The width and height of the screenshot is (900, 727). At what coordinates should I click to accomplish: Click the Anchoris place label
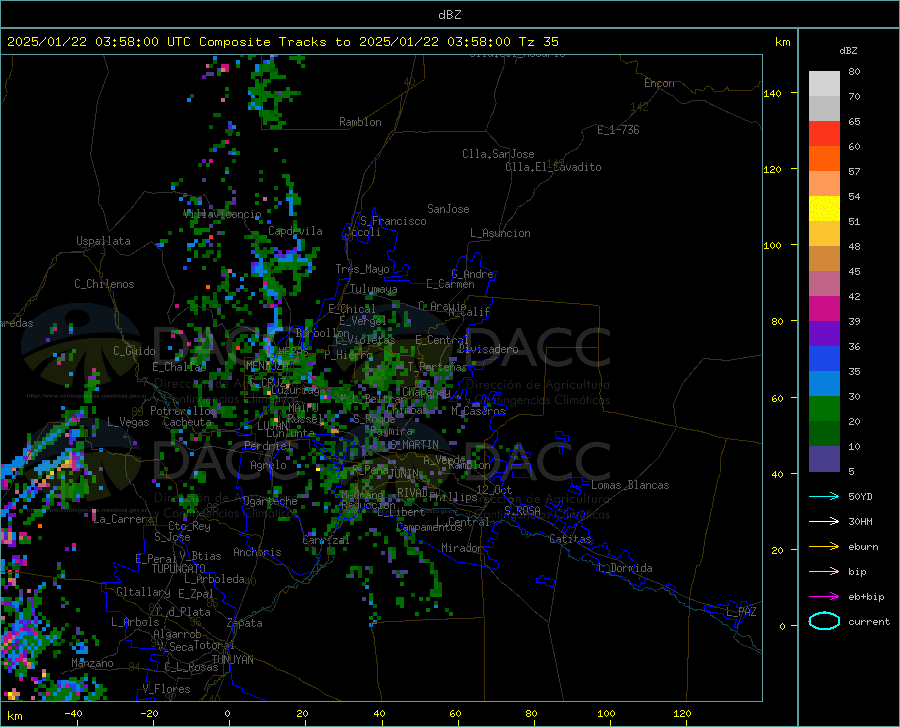pos(257,552)
